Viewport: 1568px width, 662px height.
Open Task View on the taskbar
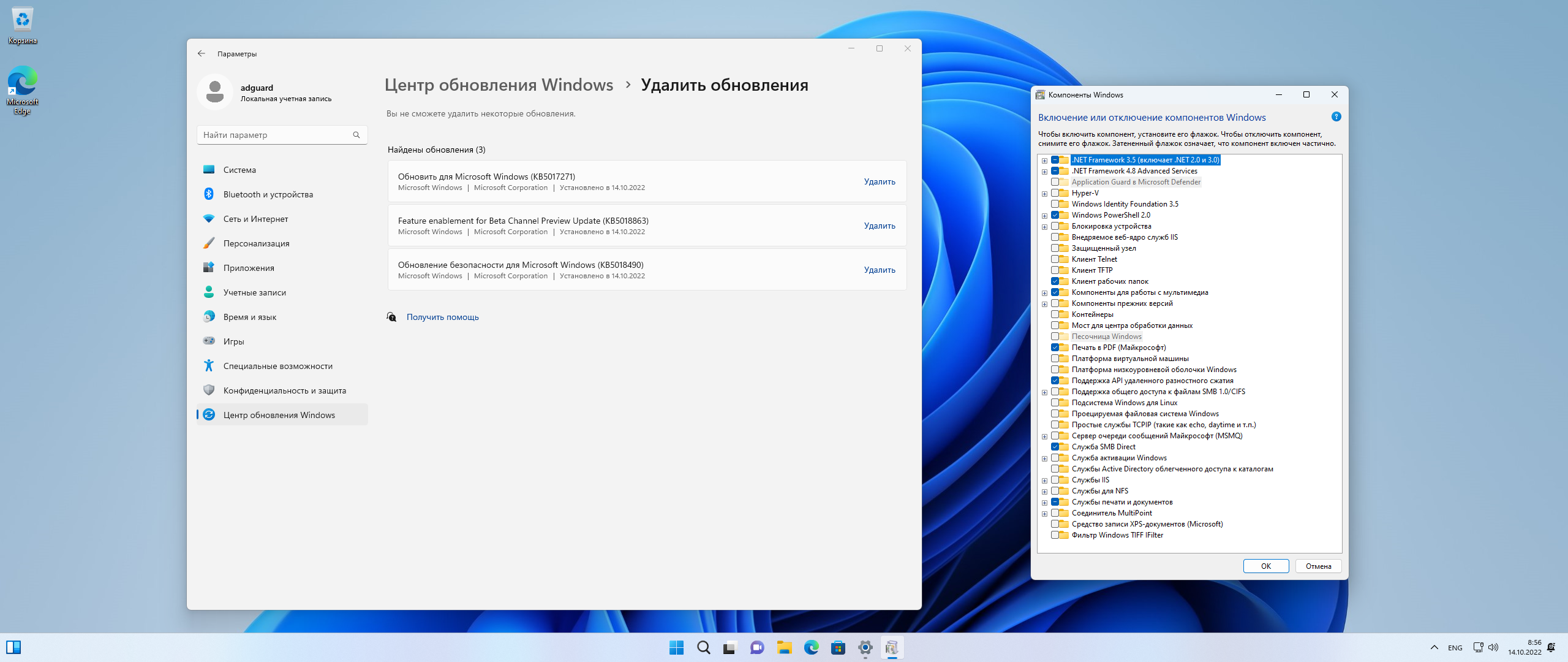pos(730,647)
